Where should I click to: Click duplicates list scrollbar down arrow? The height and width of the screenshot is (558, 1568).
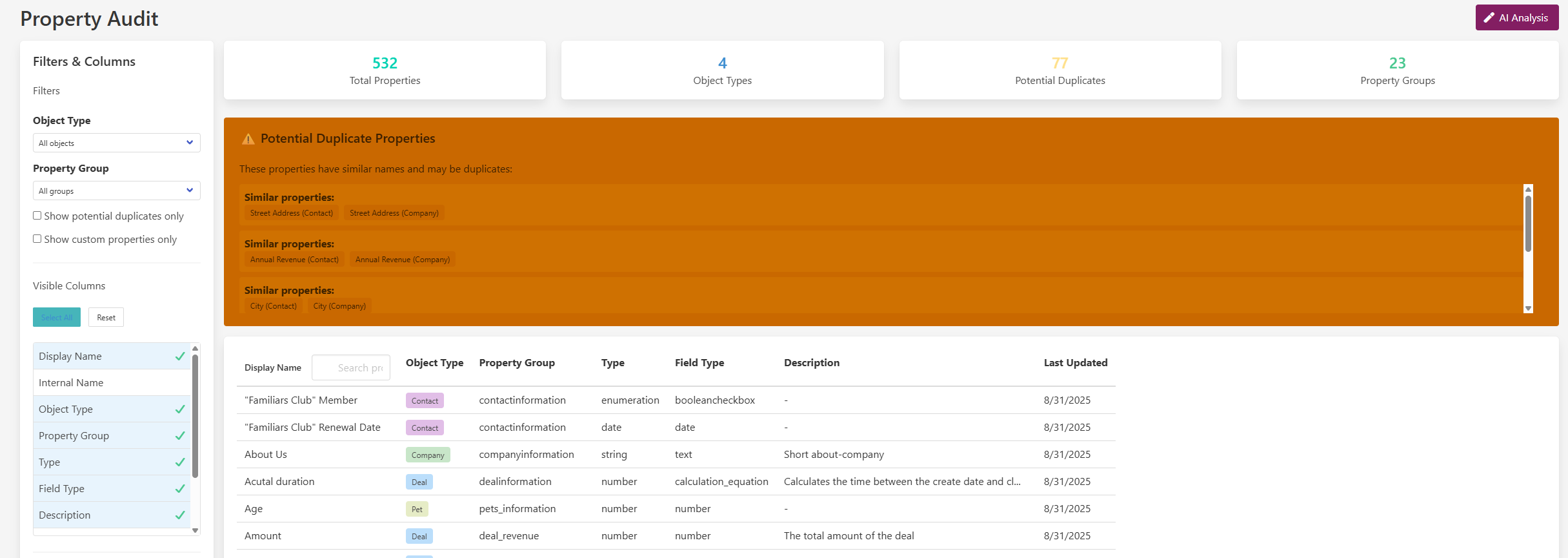[1528, 309]
